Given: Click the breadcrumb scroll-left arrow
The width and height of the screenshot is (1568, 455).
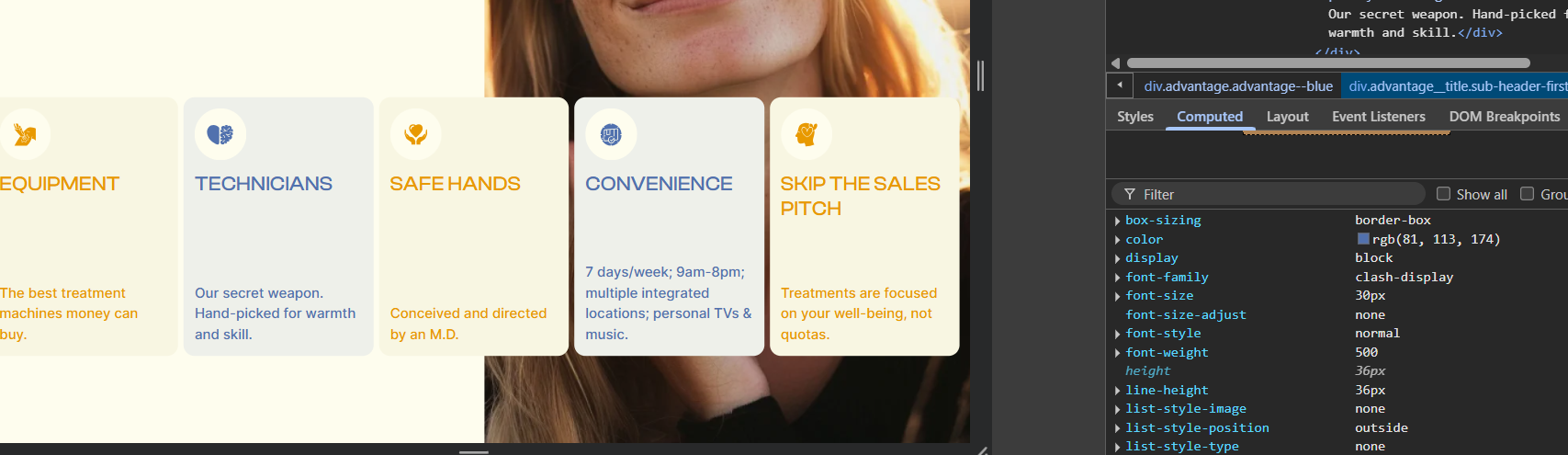Looking at the screenshot, I should point(1119,85).
